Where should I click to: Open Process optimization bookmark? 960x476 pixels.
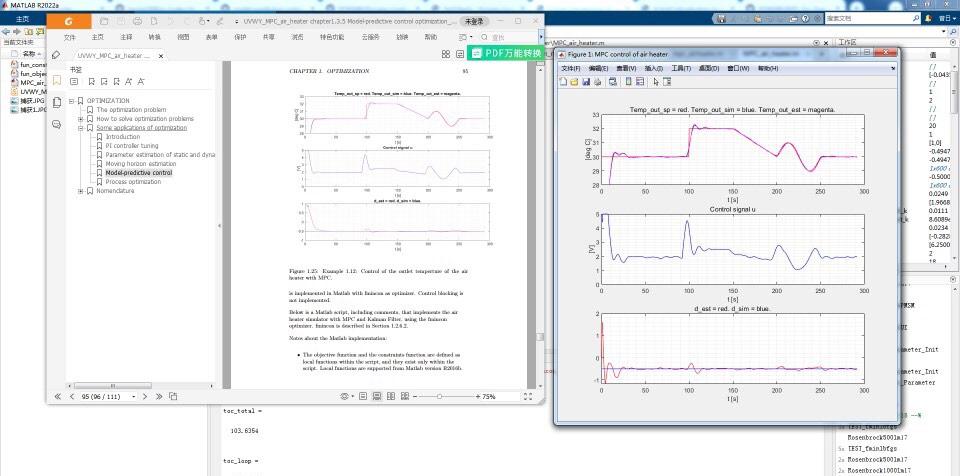(x=133, y=182)
